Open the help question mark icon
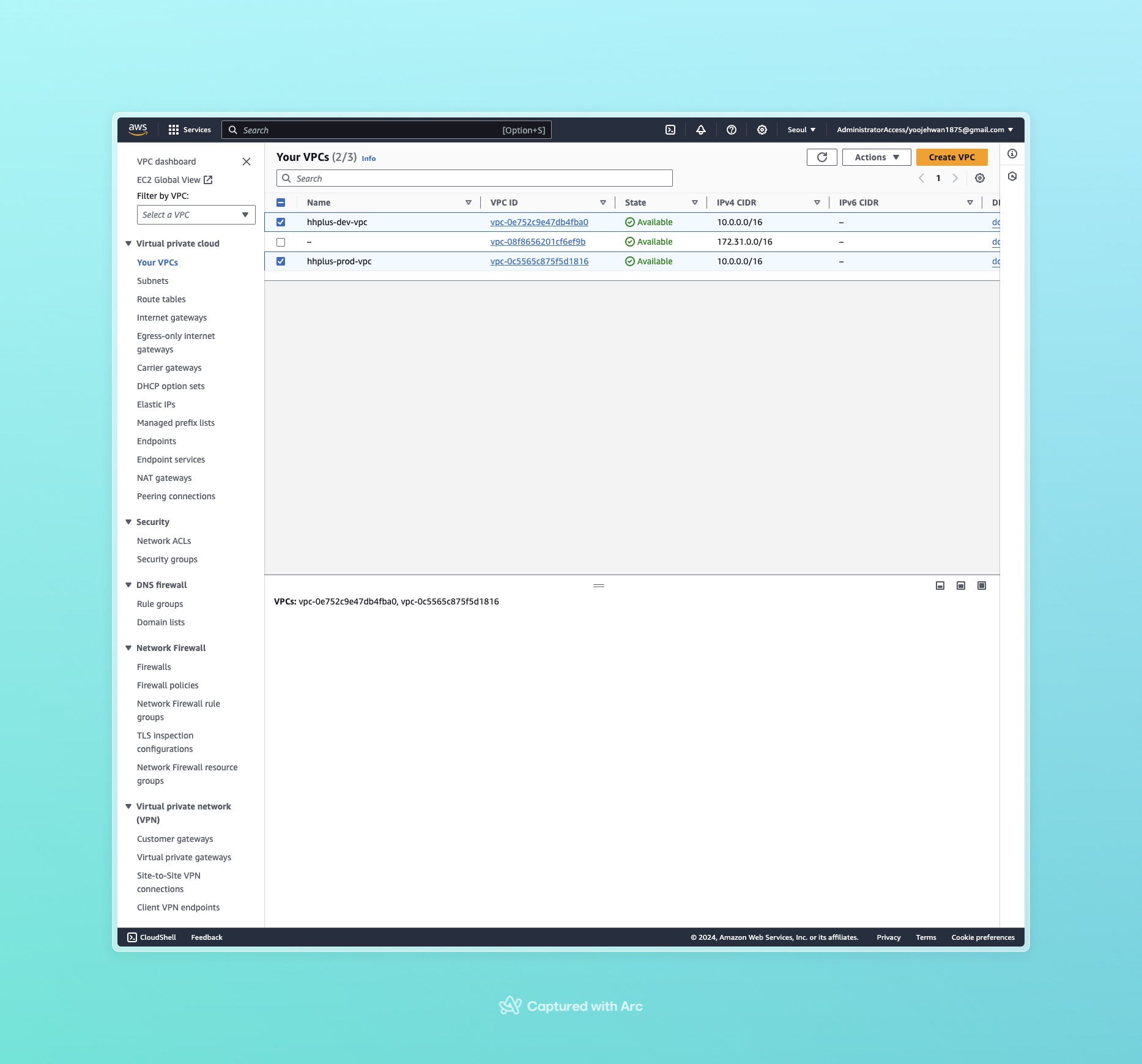1142x1064 pixels. pyautogui.click(x=732, y=130)
